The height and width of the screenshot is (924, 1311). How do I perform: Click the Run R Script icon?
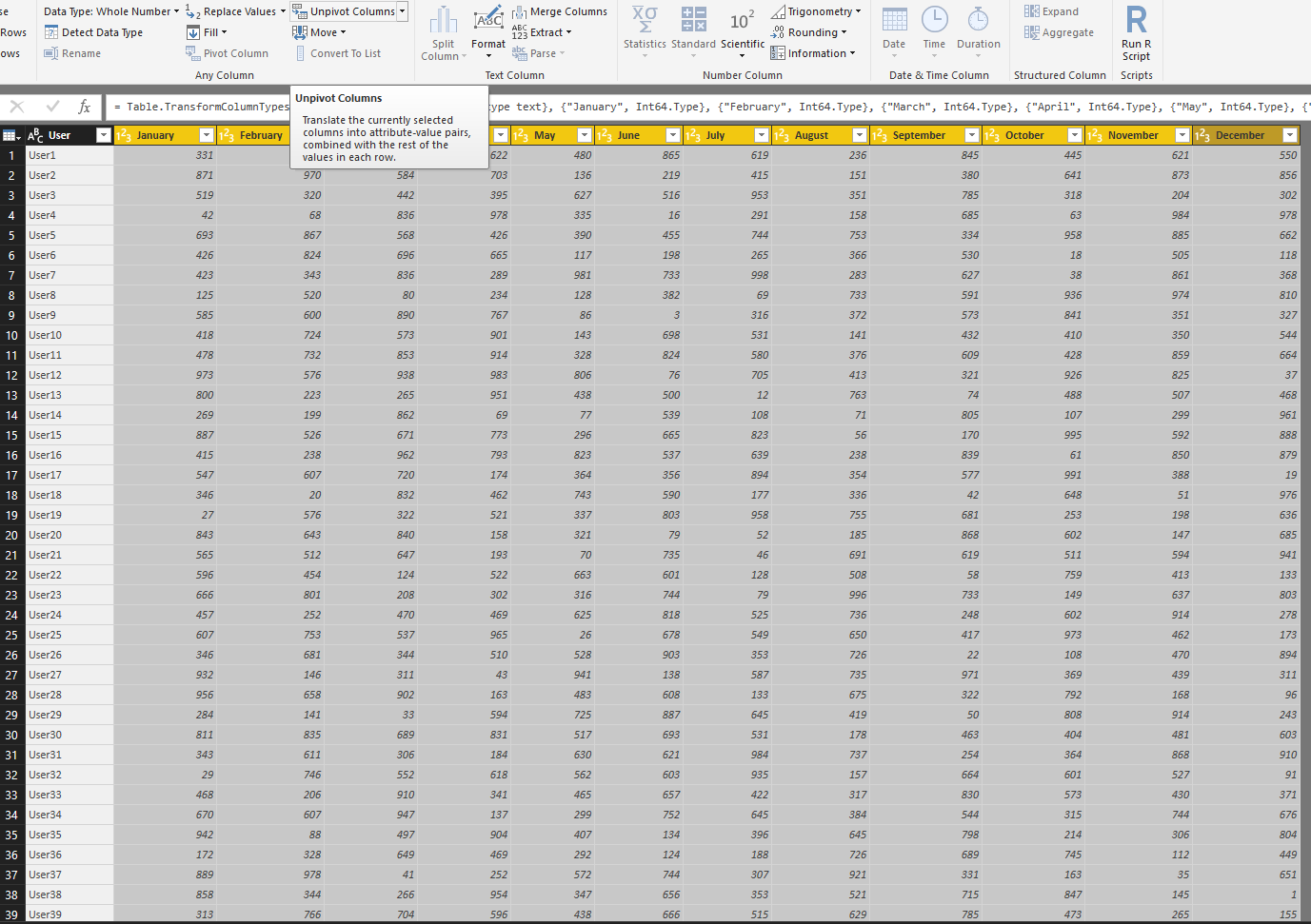click(1136, 34)
